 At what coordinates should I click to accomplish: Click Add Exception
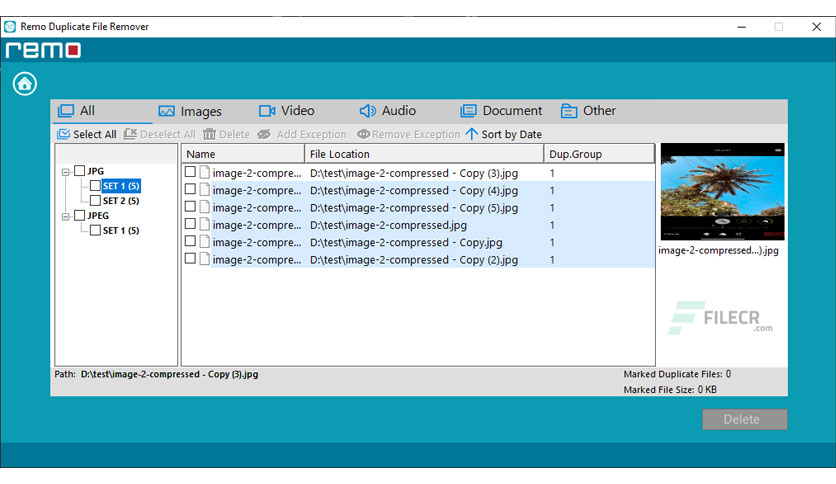click(x=302, y=134)
